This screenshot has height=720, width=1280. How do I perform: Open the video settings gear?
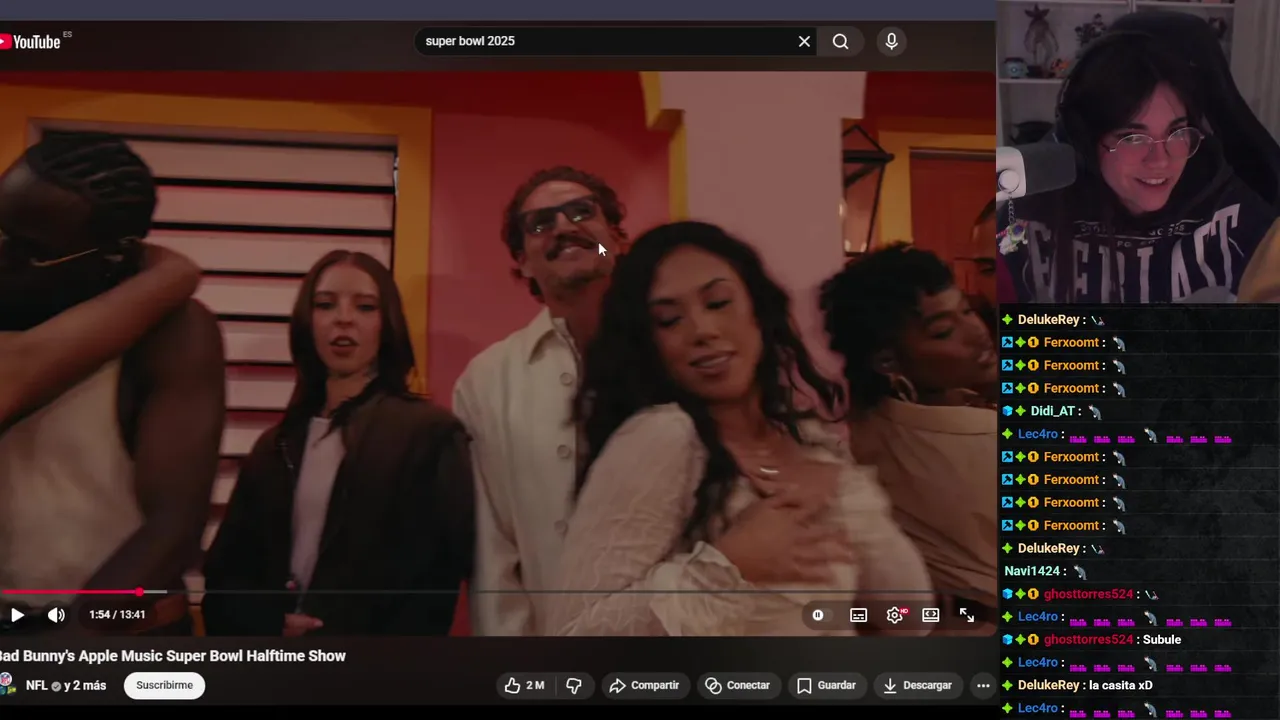click(x=895, y=615)
